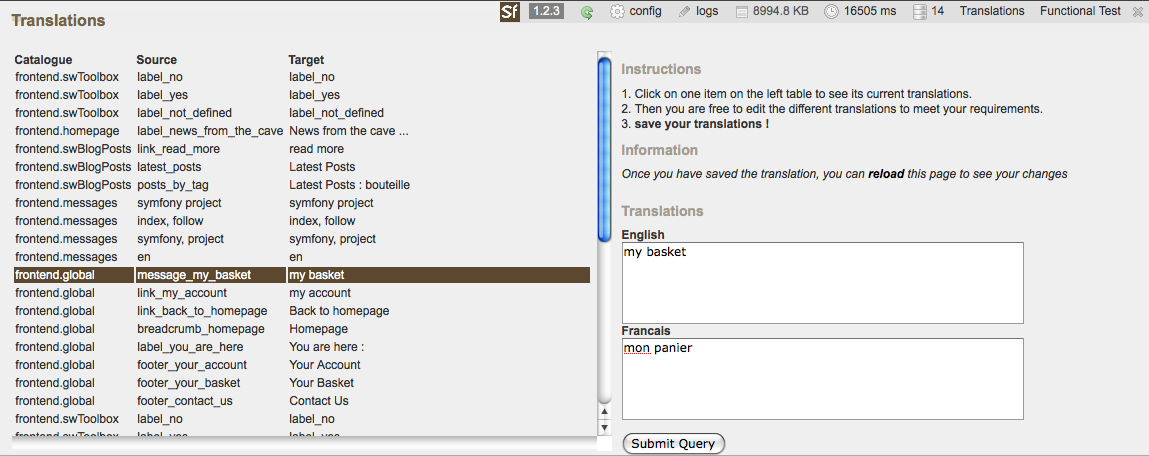Click the scrollbar down arrow
The width and height of the screenshot is (1149, 456).
pyautogui.click(x=603, y=428)
